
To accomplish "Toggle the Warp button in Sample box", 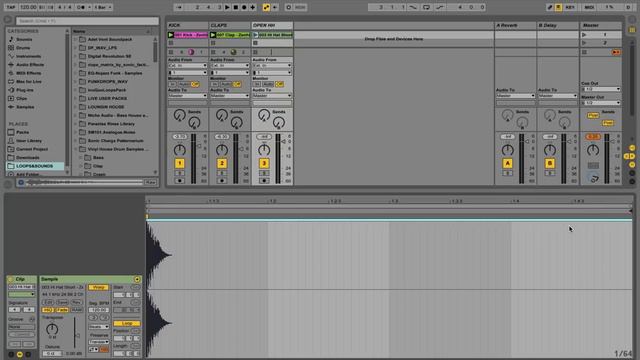I will [x=98, y=288].
